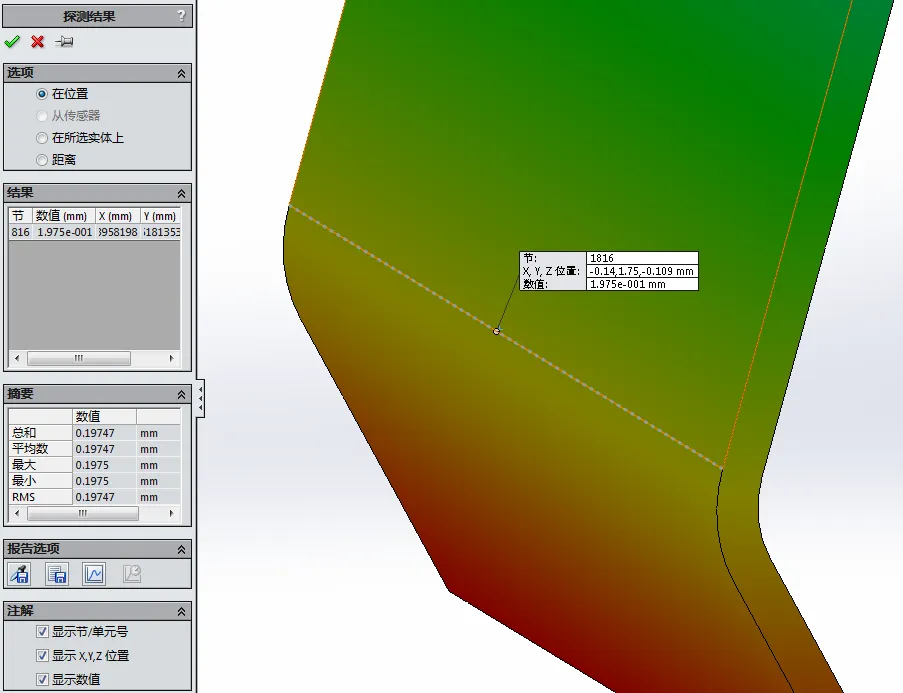Select result row value 1.975e-001
Viewport: 903px width, 693px height.
[64, 232]
